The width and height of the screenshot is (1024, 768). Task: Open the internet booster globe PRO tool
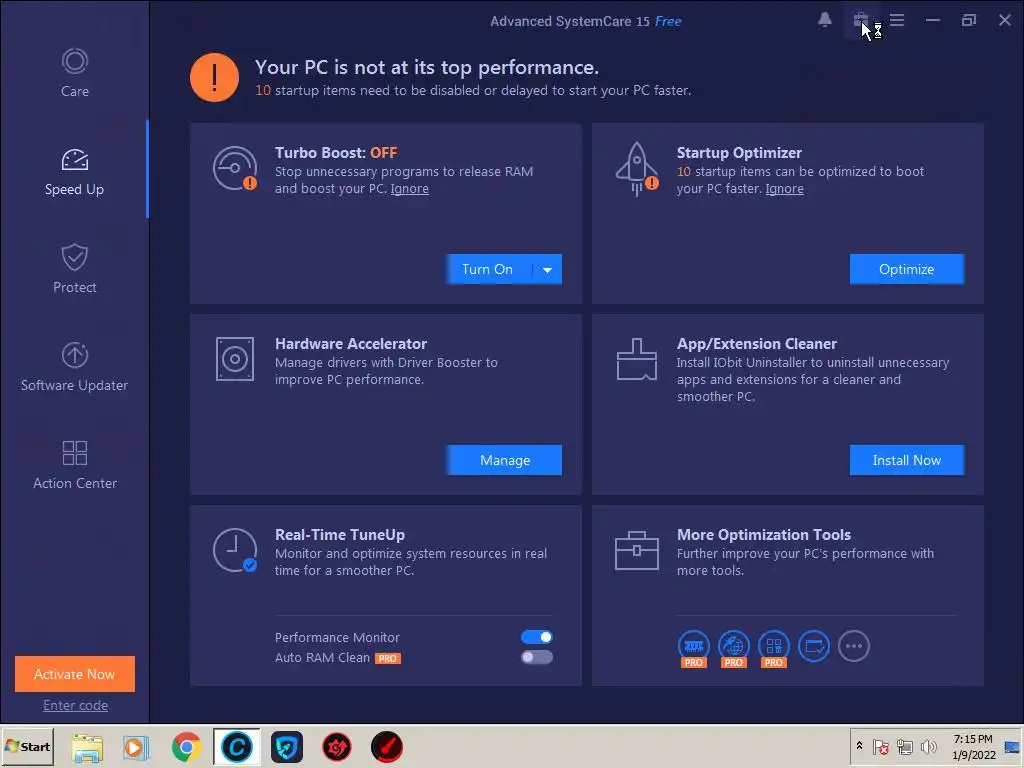click(733, 648)
